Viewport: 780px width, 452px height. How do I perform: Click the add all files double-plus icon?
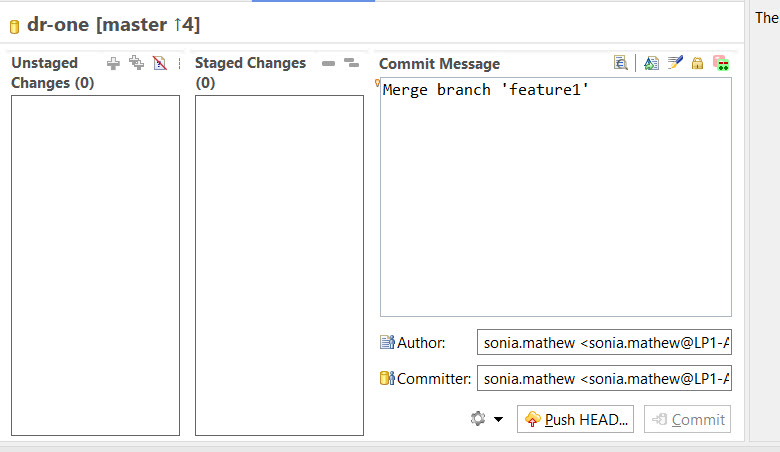[136, 63]
